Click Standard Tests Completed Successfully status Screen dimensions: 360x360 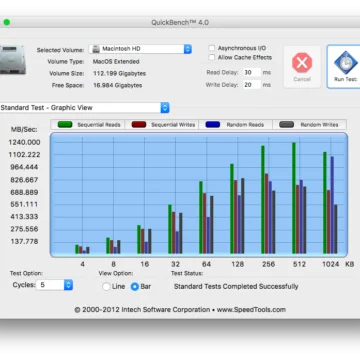236,286
